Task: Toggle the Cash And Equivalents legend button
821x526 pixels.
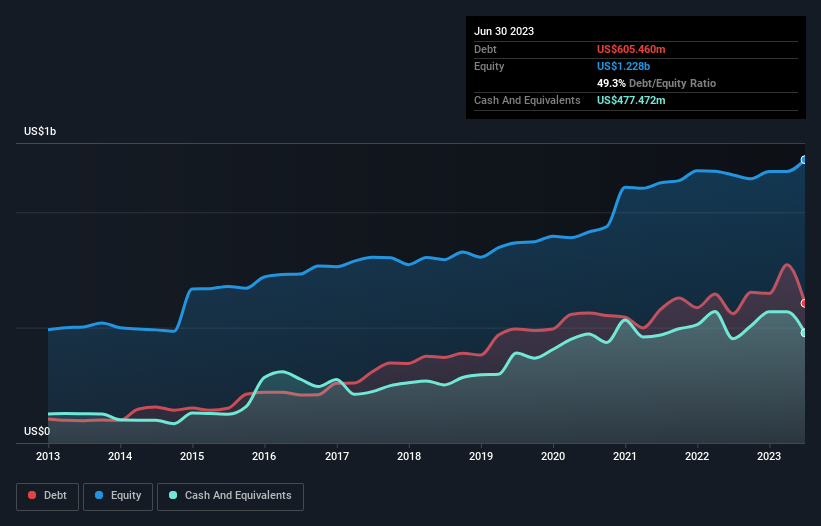Action: [230, 496]
